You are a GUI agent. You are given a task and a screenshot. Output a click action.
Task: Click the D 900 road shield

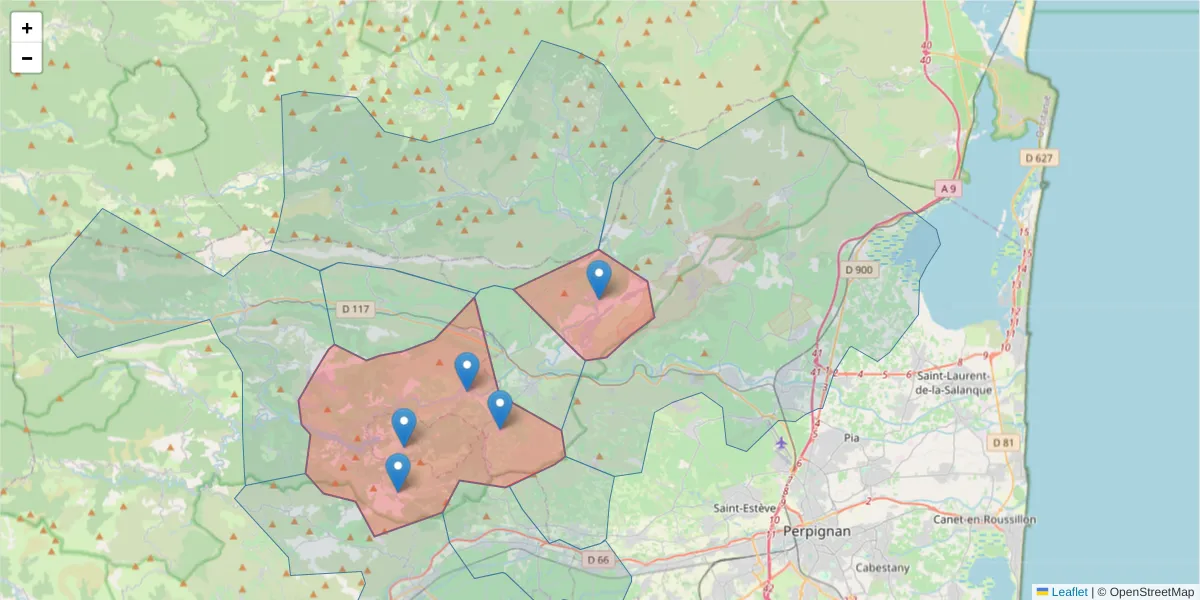coord(861,269)
